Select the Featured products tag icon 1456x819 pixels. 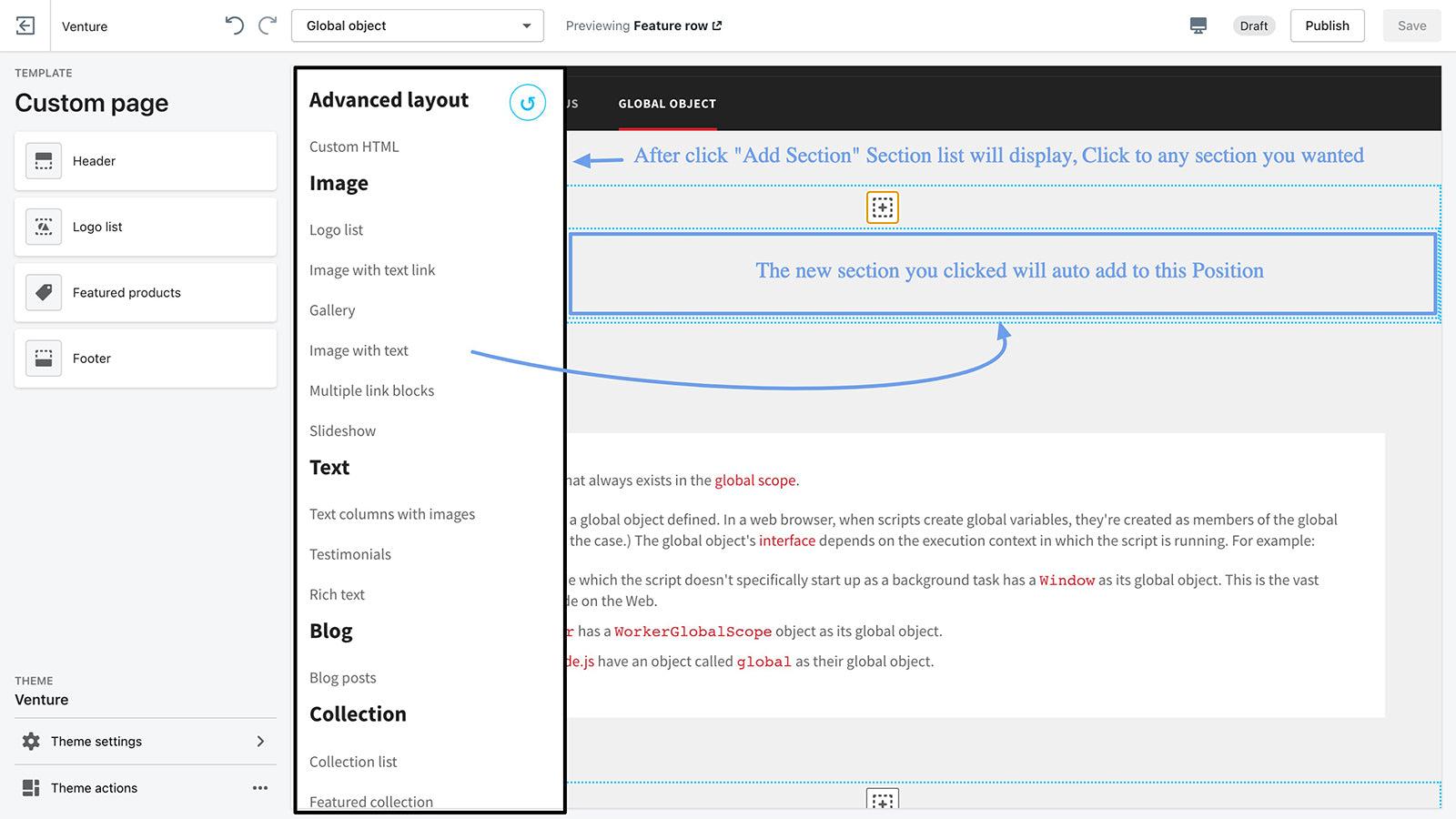[44, 292]
